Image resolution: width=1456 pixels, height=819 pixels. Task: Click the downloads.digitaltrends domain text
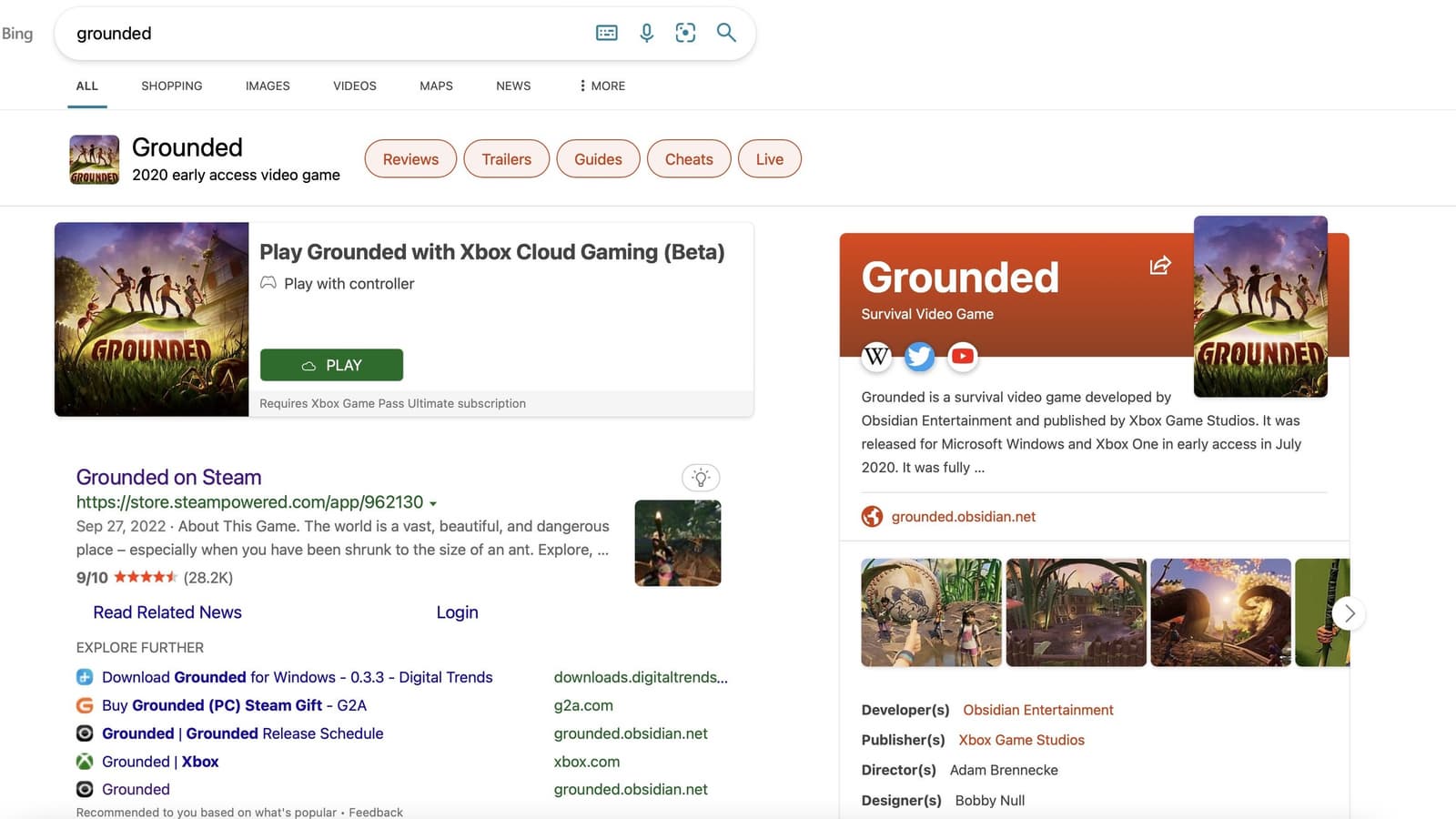[641, 677]
